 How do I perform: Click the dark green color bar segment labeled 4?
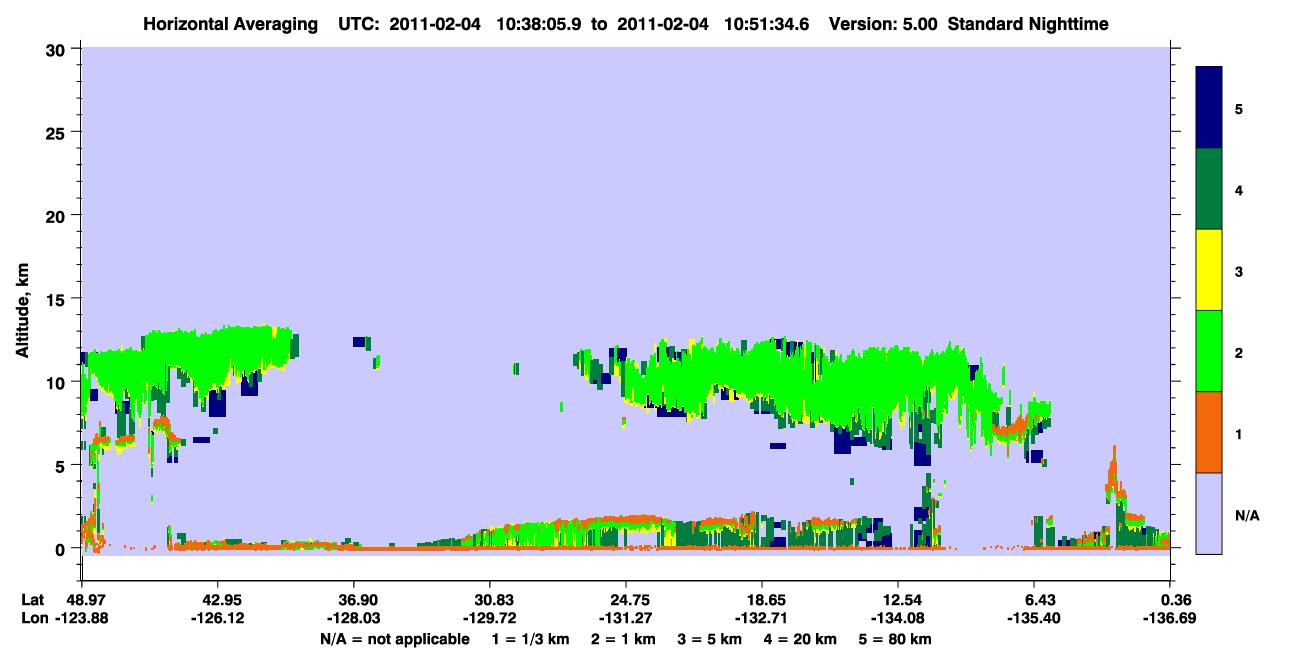coord(1209,189)
